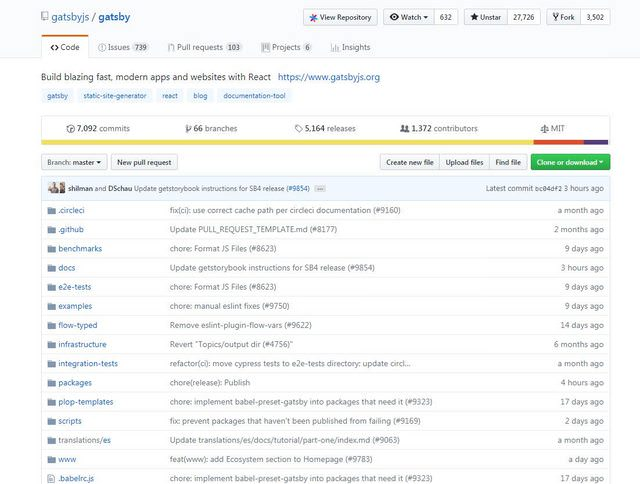This screenshot has height=484, width=640.
Task: Click the .babelrc.js file icon
Action: [x=51, y=479]
